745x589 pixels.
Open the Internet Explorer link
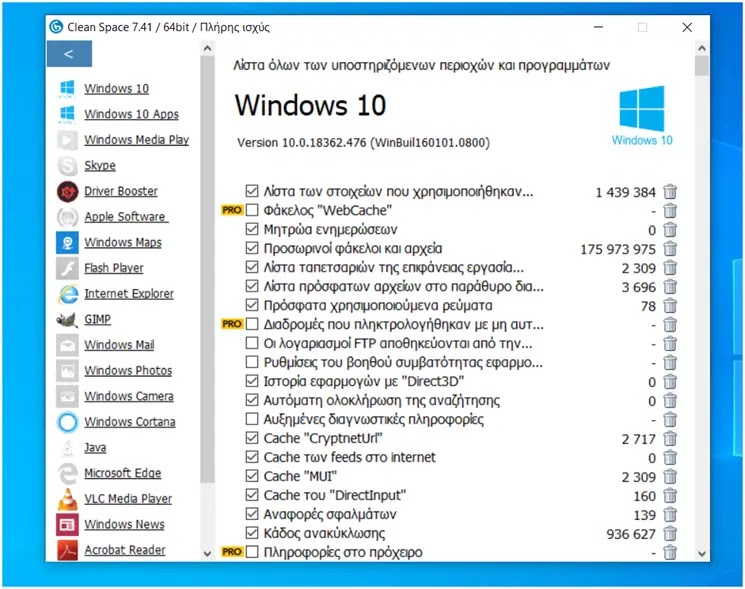pyautogui.click(x=129, y=294)
